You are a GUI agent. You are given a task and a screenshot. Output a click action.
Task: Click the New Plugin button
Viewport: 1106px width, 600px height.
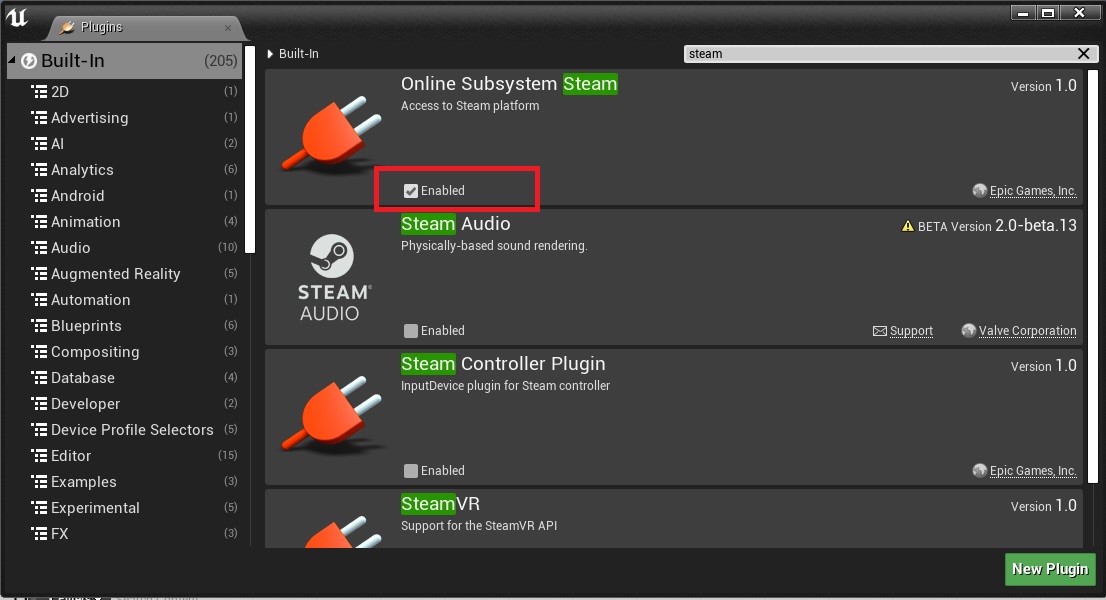[x=1049, y=569]
